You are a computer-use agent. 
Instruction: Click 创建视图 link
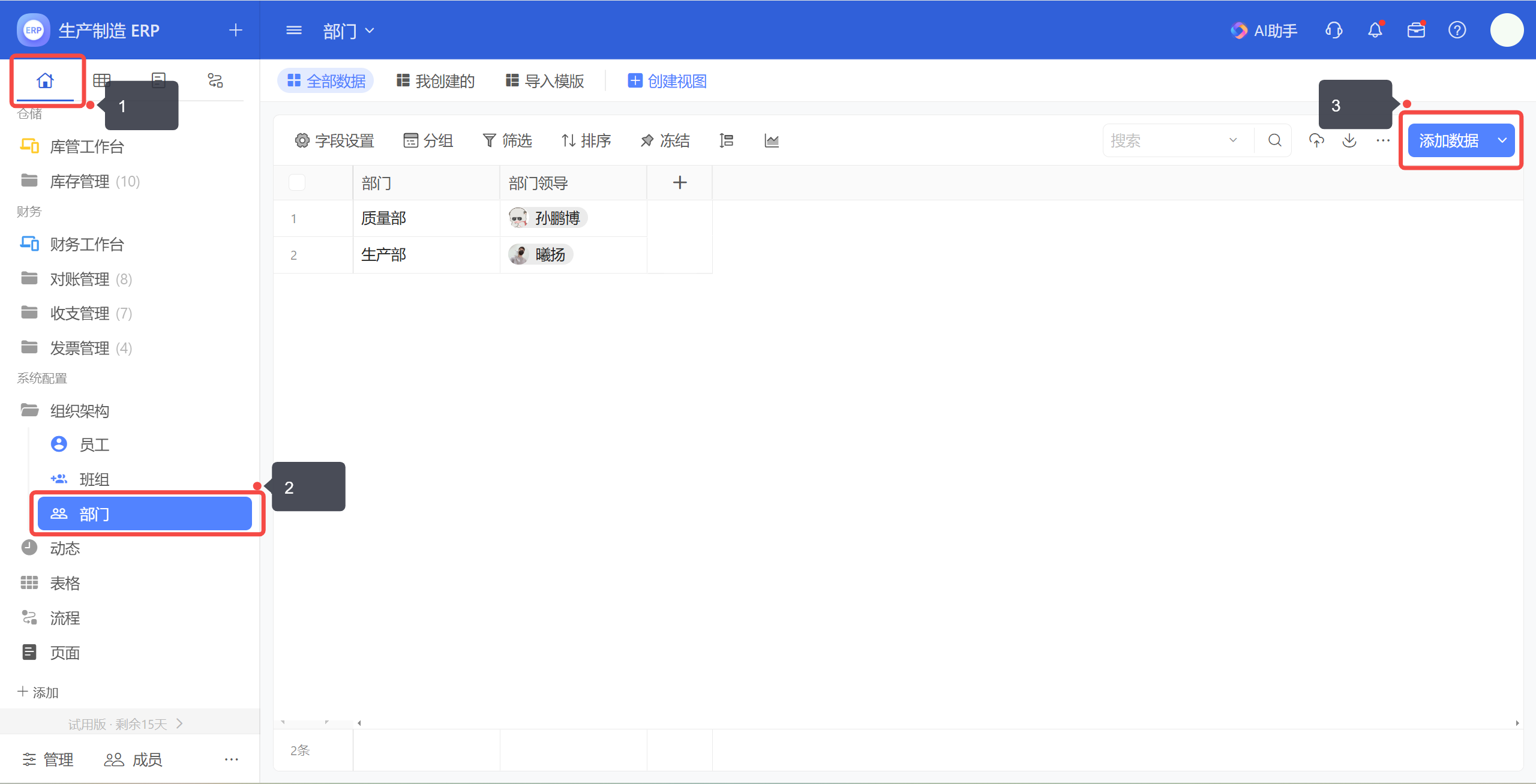pyautogui.click(x=667, y=81)
